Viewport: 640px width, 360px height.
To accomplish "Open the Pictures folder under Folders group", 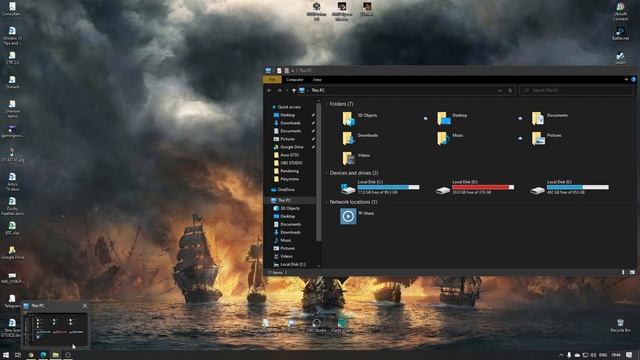I will point(547,138).
